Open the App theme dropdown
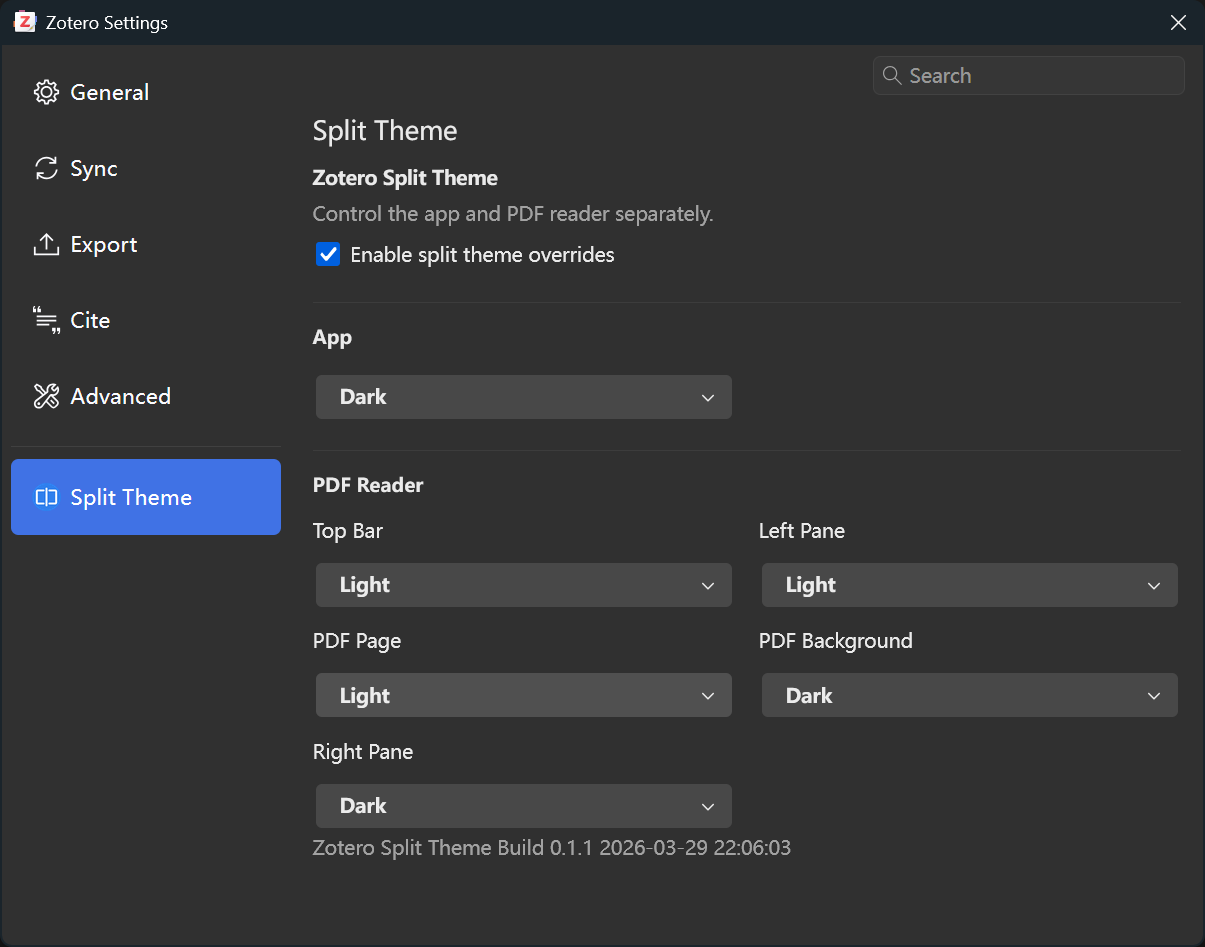Screen dimensions: 1205x947 point(524,397)
